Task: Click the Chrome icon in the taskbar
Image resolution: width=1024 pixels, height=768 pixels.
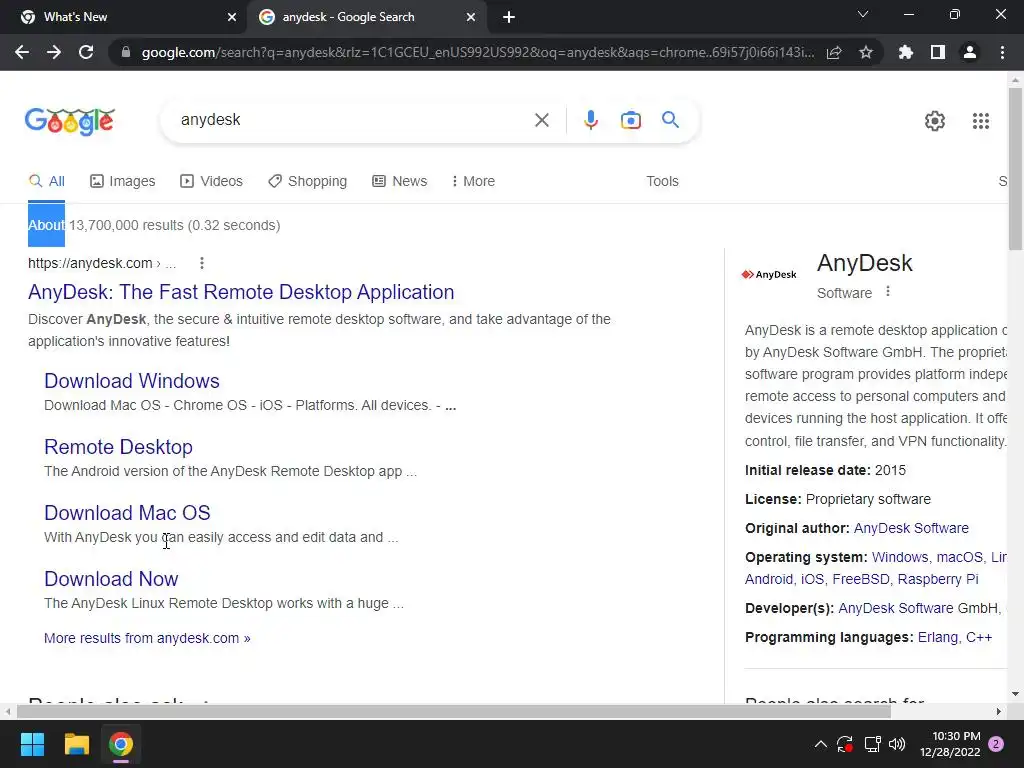Action: pyautogui.click(x=121, y=744)
